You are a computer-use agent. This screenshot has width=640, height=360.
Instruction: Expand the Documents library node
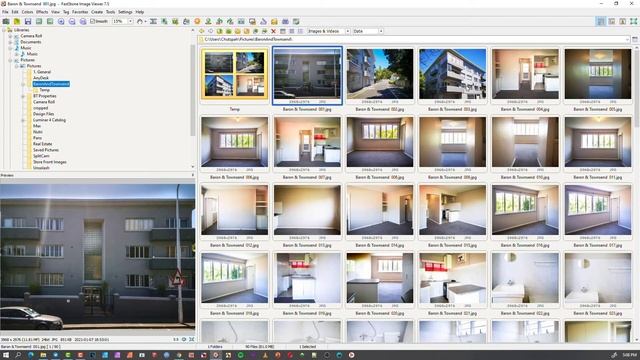click(x=10, y=42)
